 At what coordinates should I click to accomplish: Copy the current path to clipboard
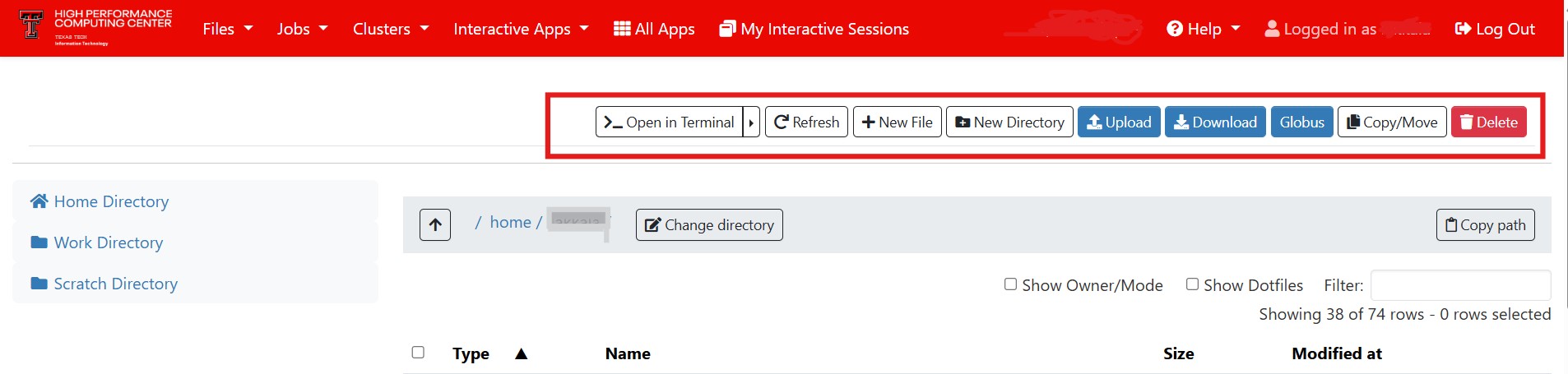[x=1485, y=224]
